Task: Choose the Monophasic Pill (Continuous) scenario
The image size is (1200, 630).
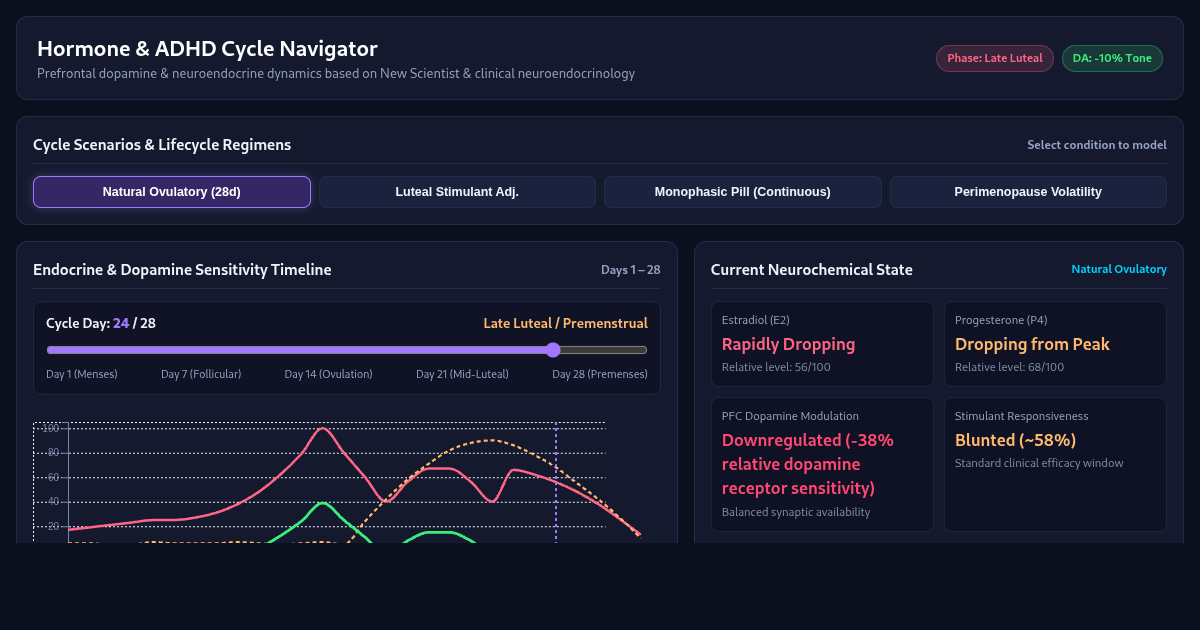Action: tap(743, 192)
